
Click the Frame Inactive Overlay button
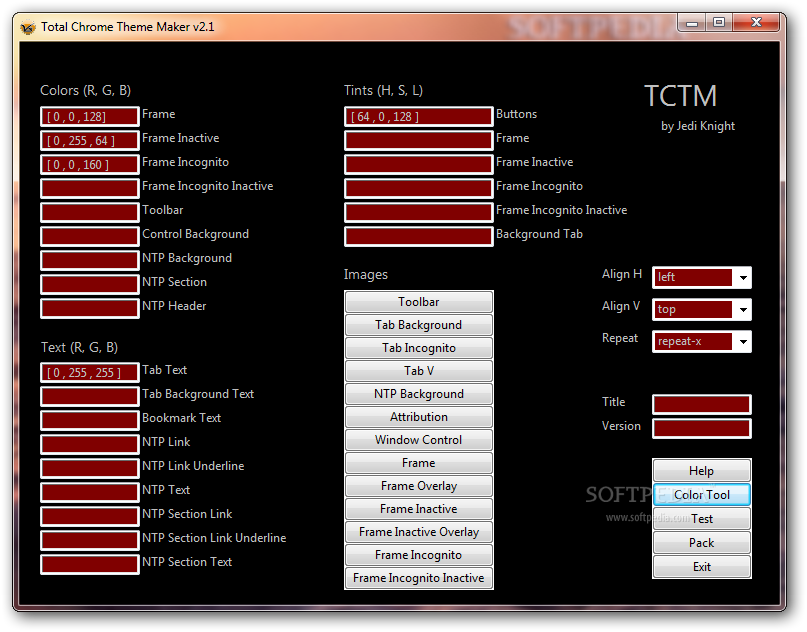click(x=418, y=532)
